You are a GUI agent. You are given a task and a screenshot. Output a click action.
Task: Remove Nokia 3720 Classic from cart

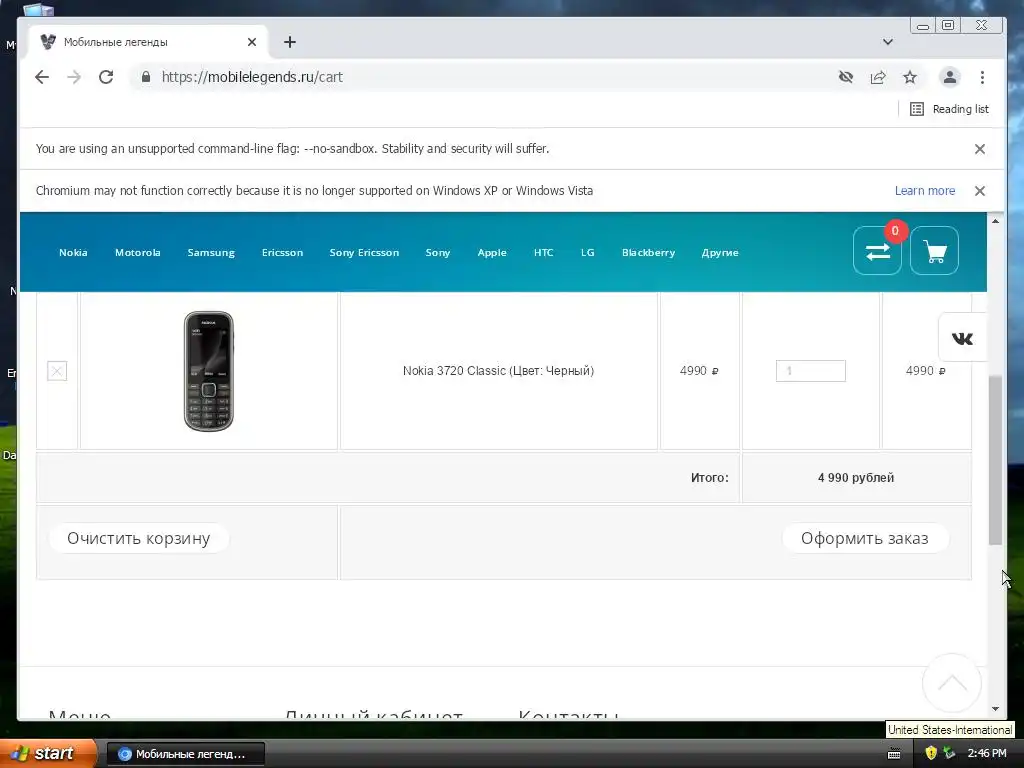(57, 371)
